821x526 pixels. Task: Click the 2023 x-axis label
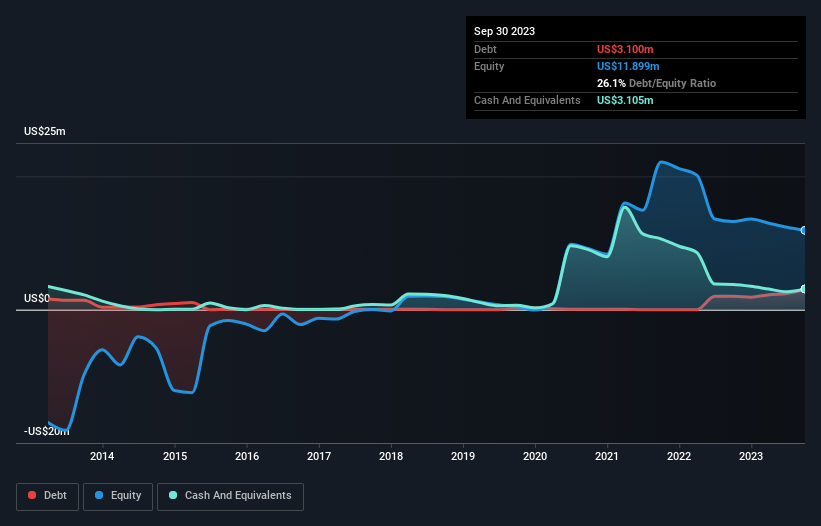(751, 456)
